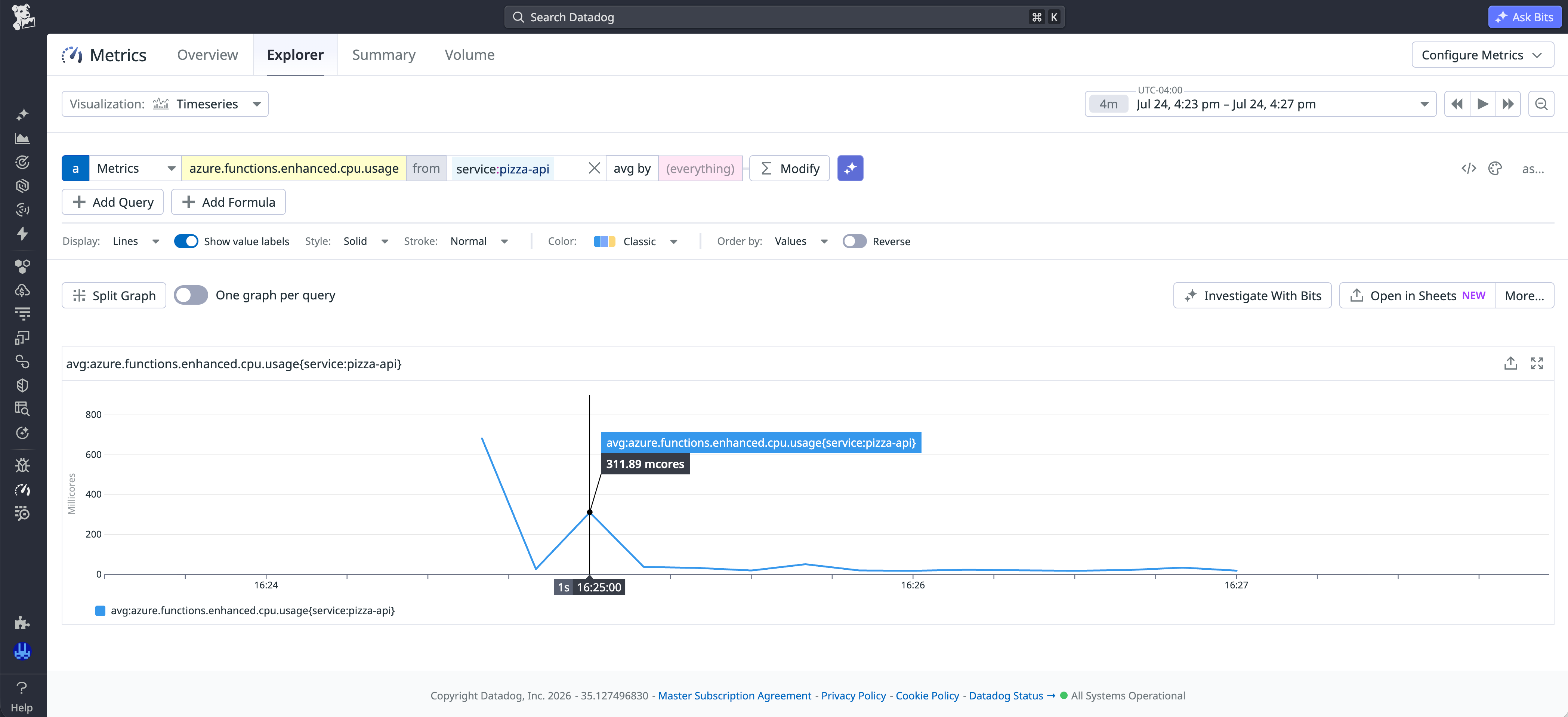Image resolution: width=1568 pixels, height=717 pixels.
Task: Open the Metrics source dropdown
Action: [x=135, y=168]
